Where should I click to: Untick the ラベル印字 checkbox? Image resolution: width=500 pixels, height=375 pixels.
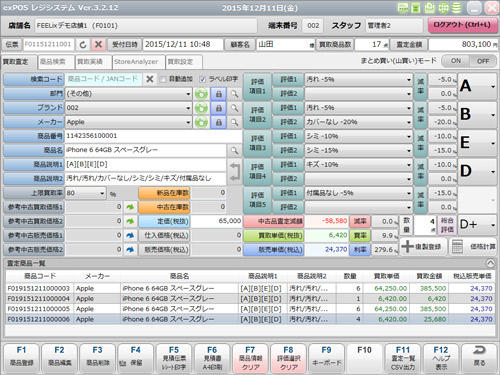coord(202,79)
